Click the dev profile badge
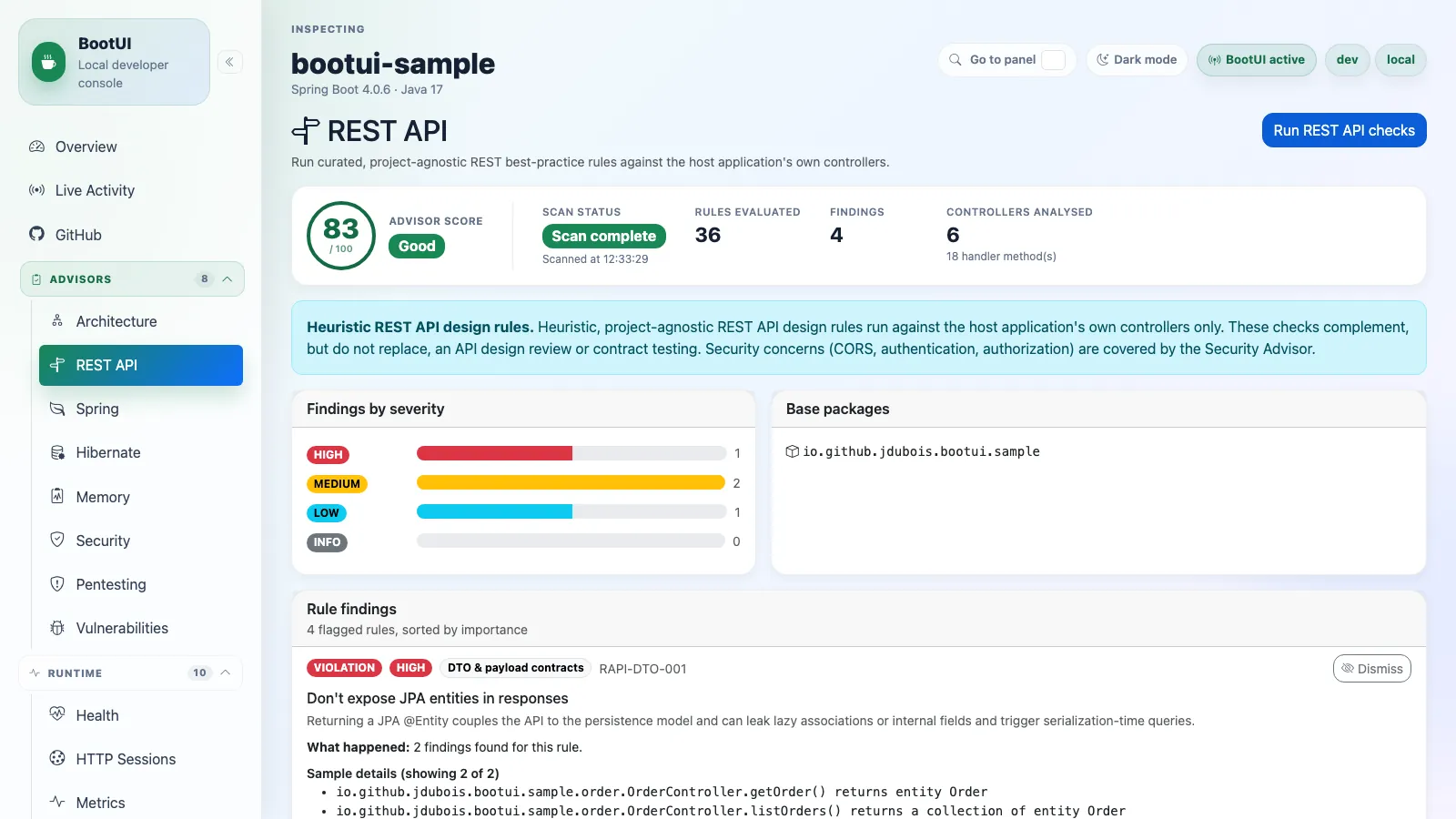Viewport: 1456px width, 819px height. click(1348, 60)
